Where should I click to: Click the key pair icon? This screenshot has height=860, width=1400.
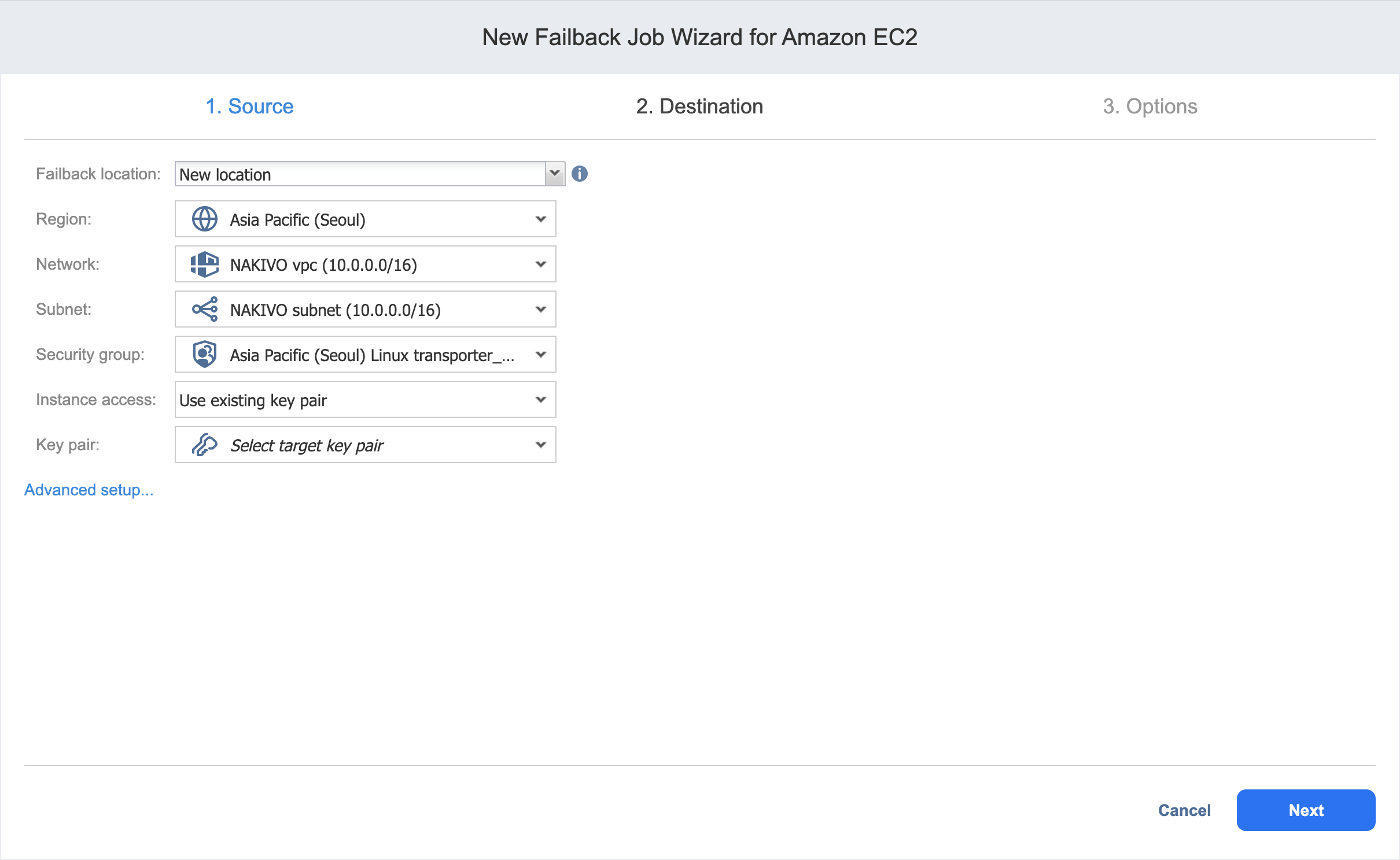204,445
